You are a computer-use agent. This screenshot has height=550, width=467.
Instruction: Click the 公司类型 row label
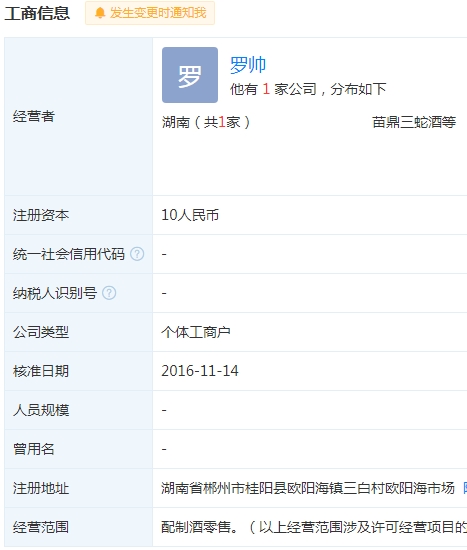pyautogui.click(x=41, y=332)
